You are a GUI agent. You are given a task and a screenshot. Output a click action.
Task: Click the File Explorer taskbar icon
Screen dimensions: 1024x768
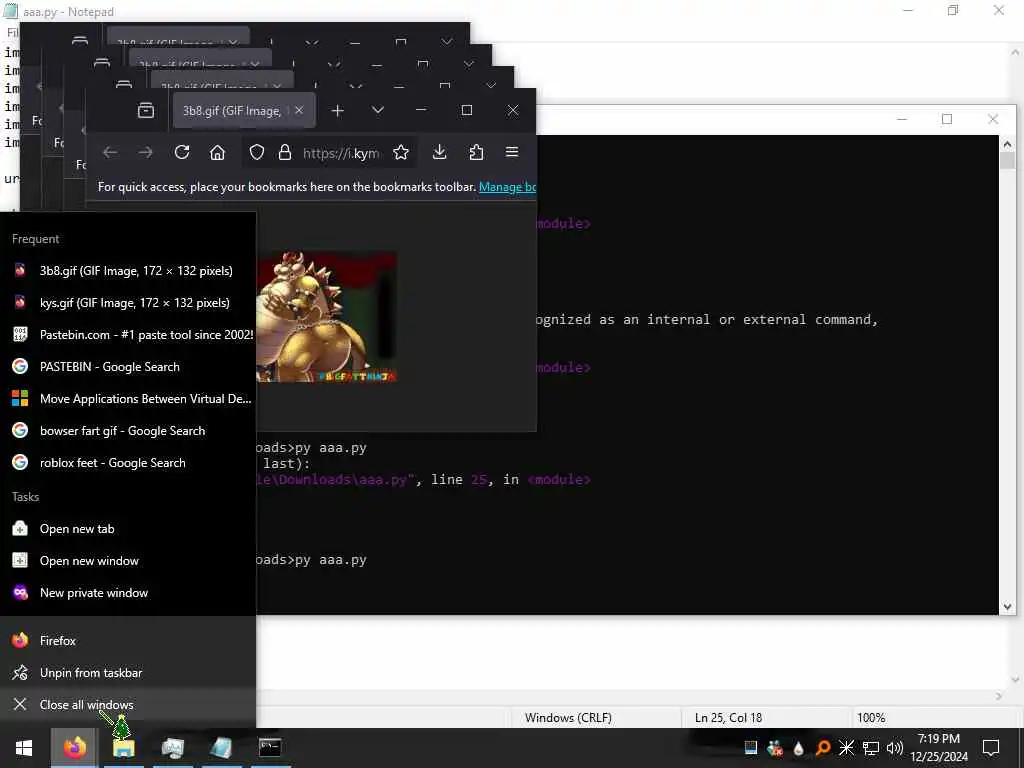click(123, 748)
